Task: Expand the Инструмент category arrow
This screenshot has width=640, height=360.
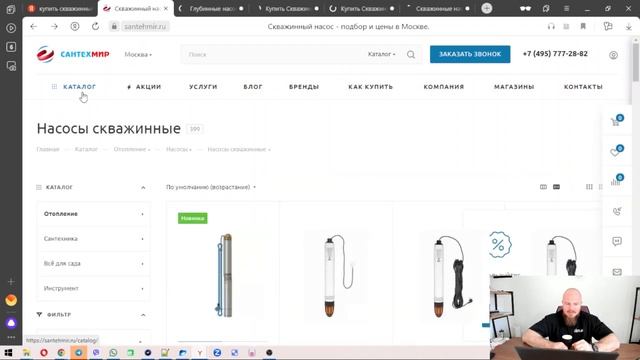Action: point(142,289)
